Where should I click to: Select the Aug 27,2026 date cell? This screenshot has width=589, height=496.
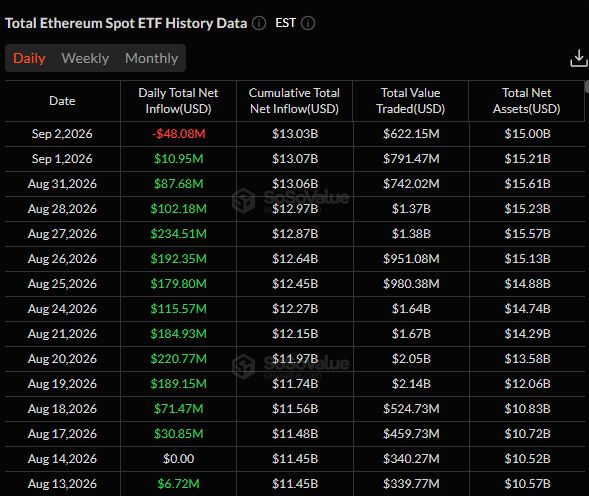[62, 234]
